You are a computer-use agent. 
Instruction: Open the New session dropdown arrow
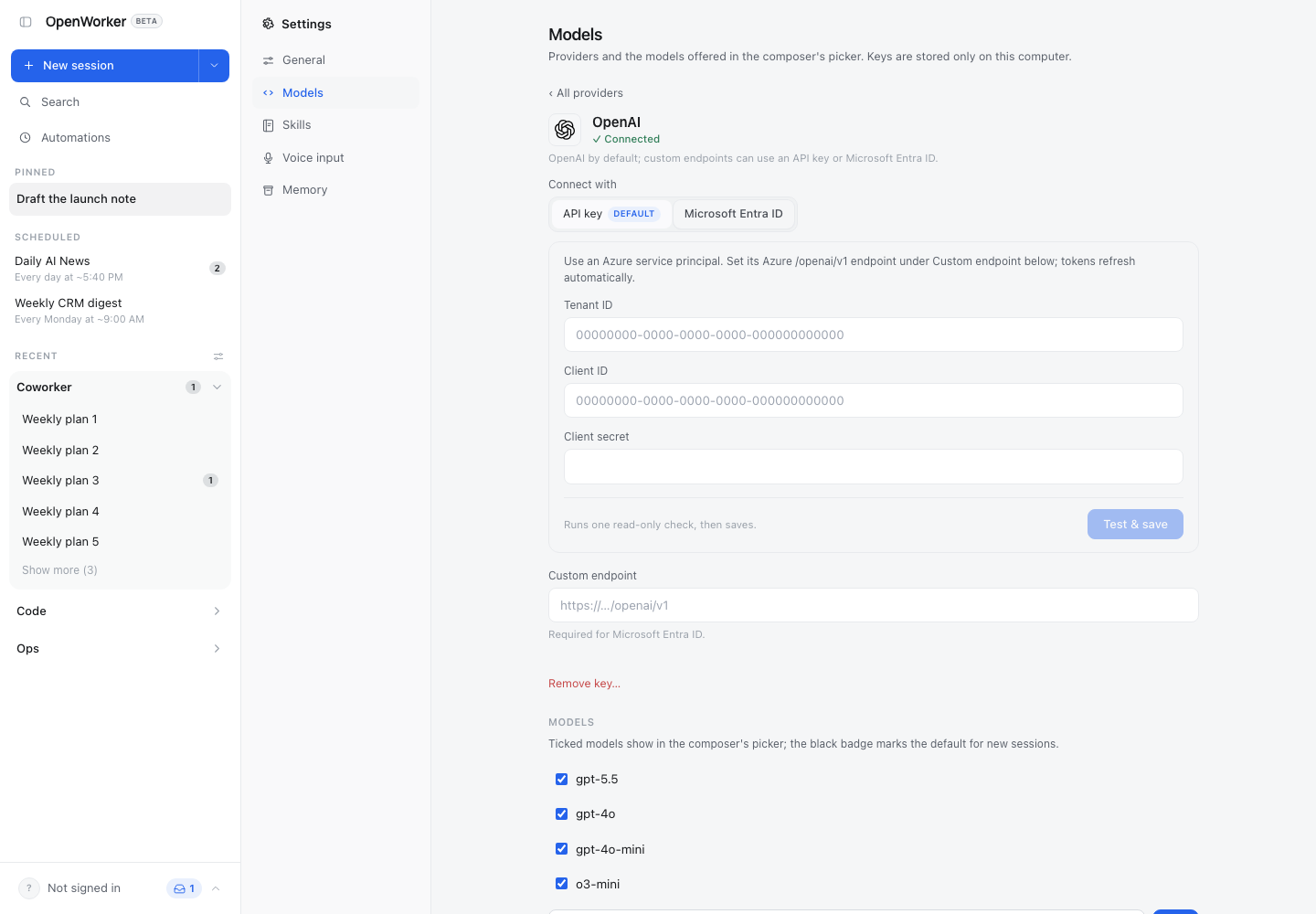click(x=214, y=66)
